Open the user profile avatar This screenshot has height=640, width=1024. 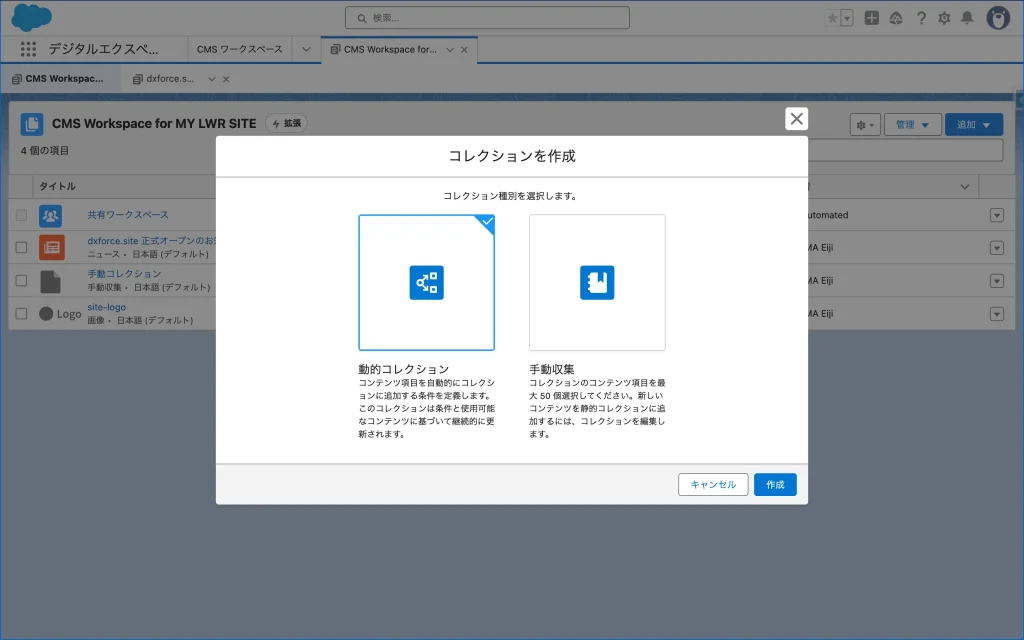[998, 18]
